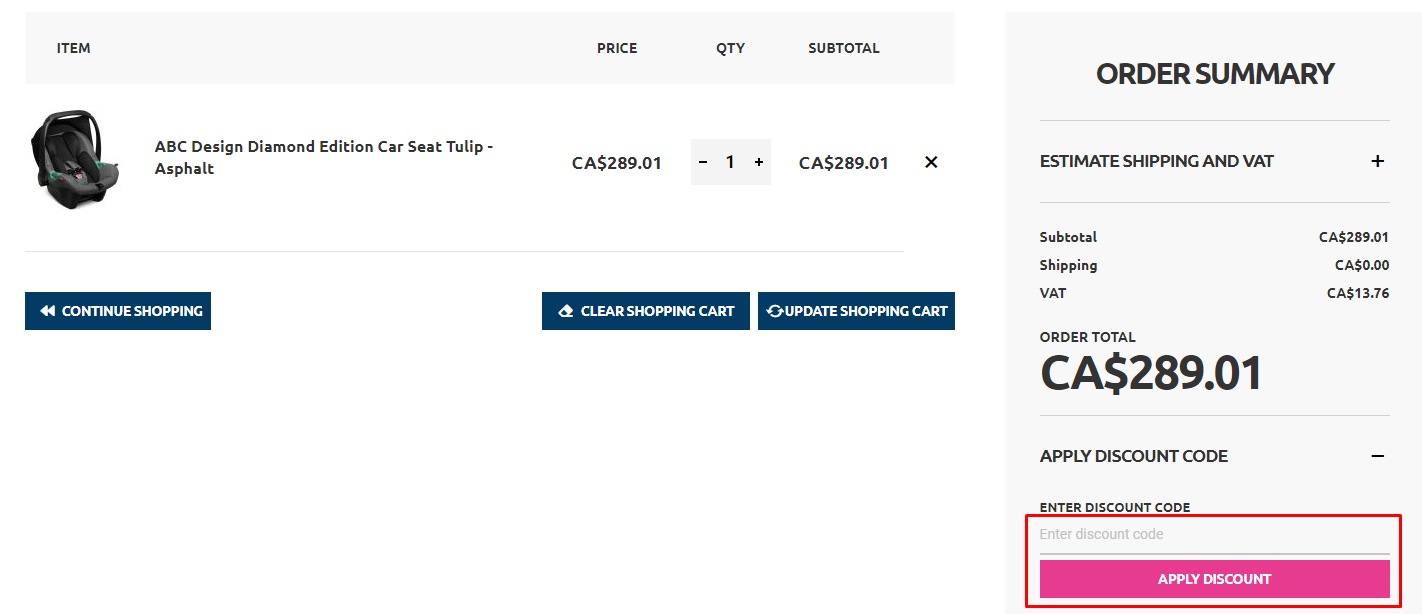Click the eraser icon on Clear Shopping Cart

pos(566,311)
